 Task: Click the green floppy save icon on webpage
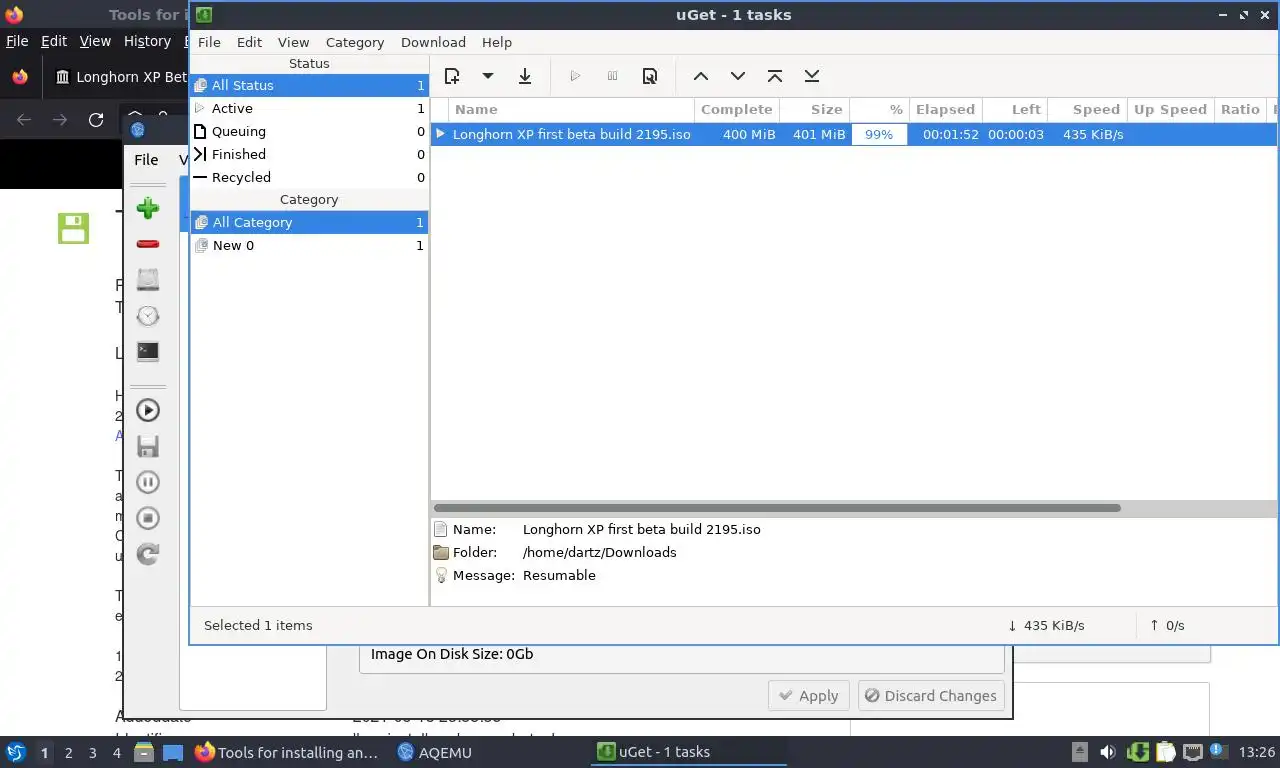[x=73, y=228]
